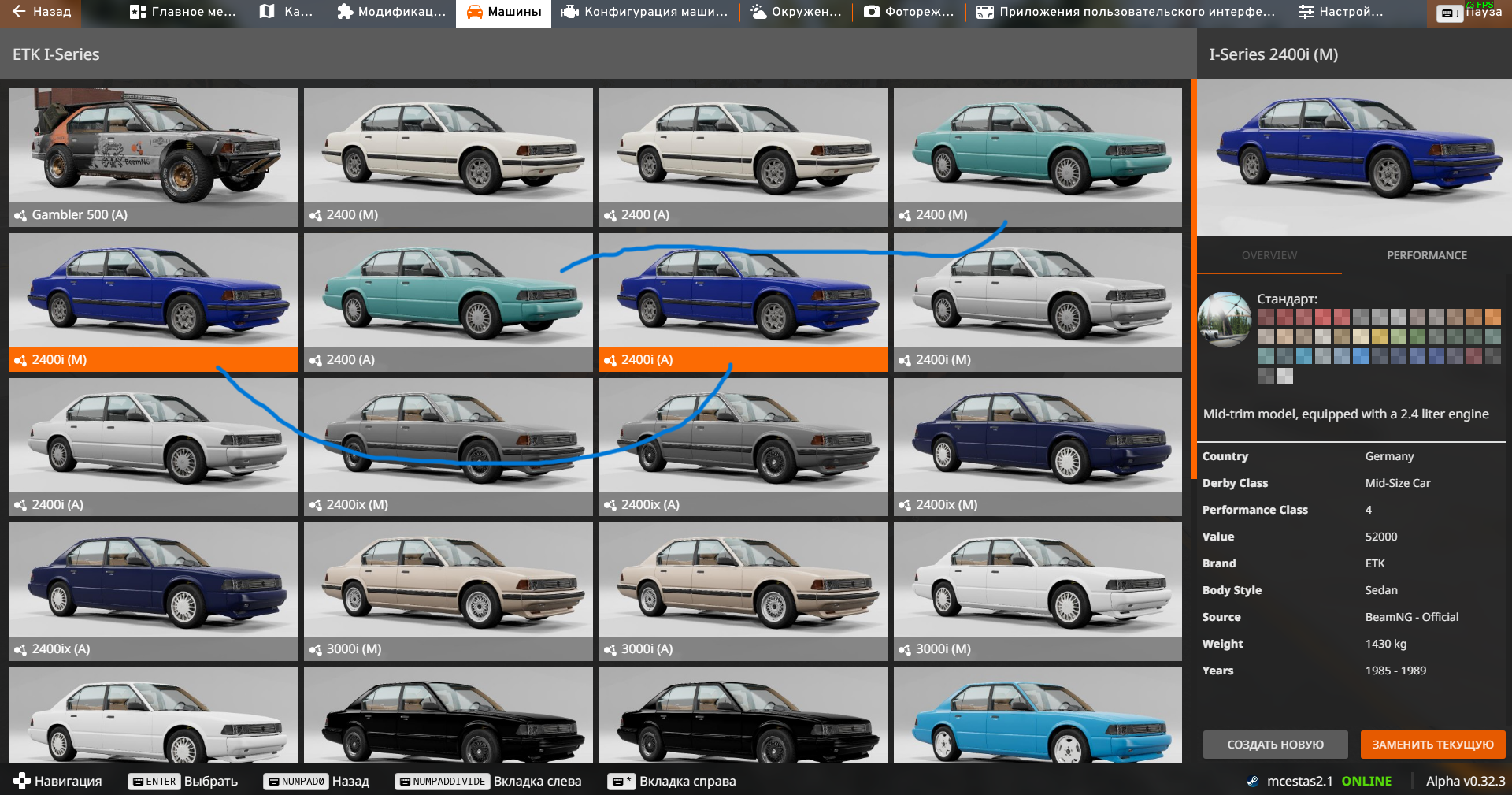Choose the white 2400 (M) sedan
Image resolution: width=1512 pixels, height=795 pixels.
pyautogui.click(x=448, y=158)
